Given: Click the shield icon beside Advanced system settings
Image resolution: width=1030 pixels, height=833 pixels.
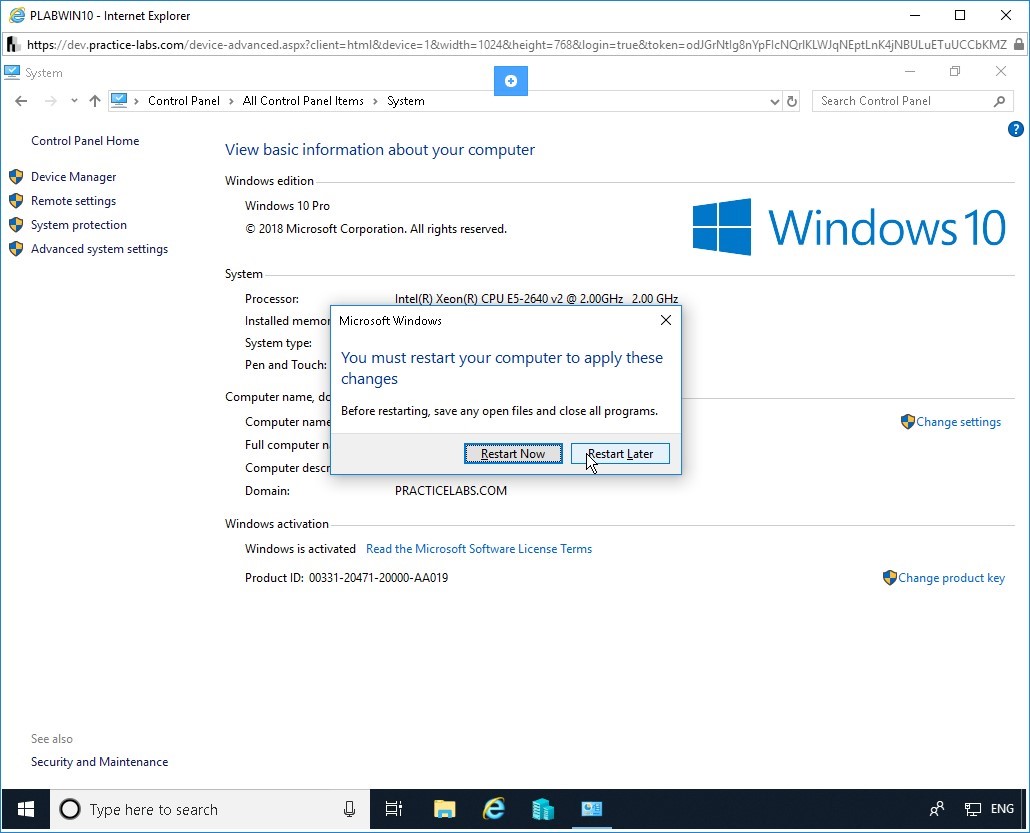Looking at the screenshot, I should tap(16, 249).
